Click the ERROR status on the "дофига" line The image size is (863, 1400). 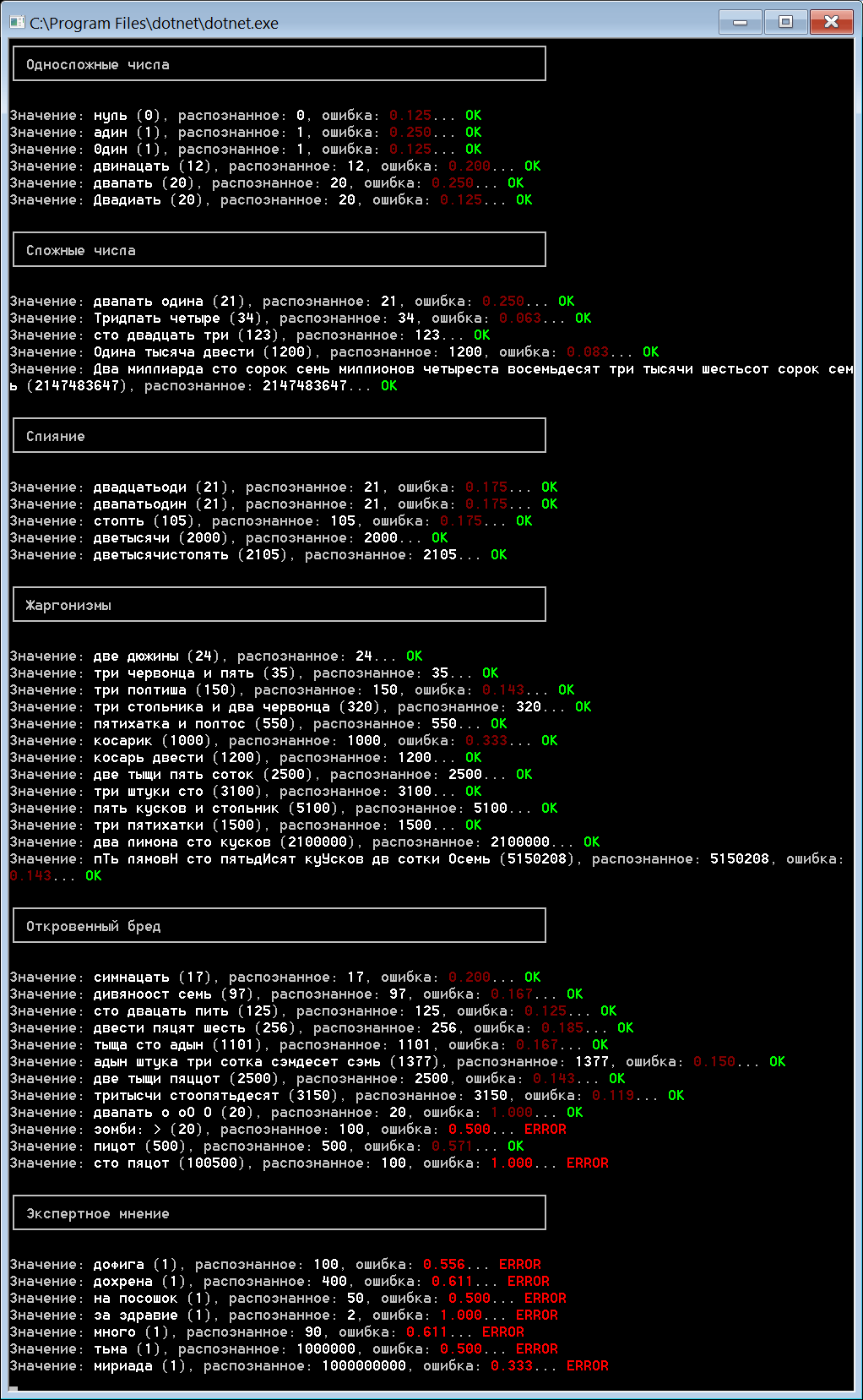pos(519,1265)
